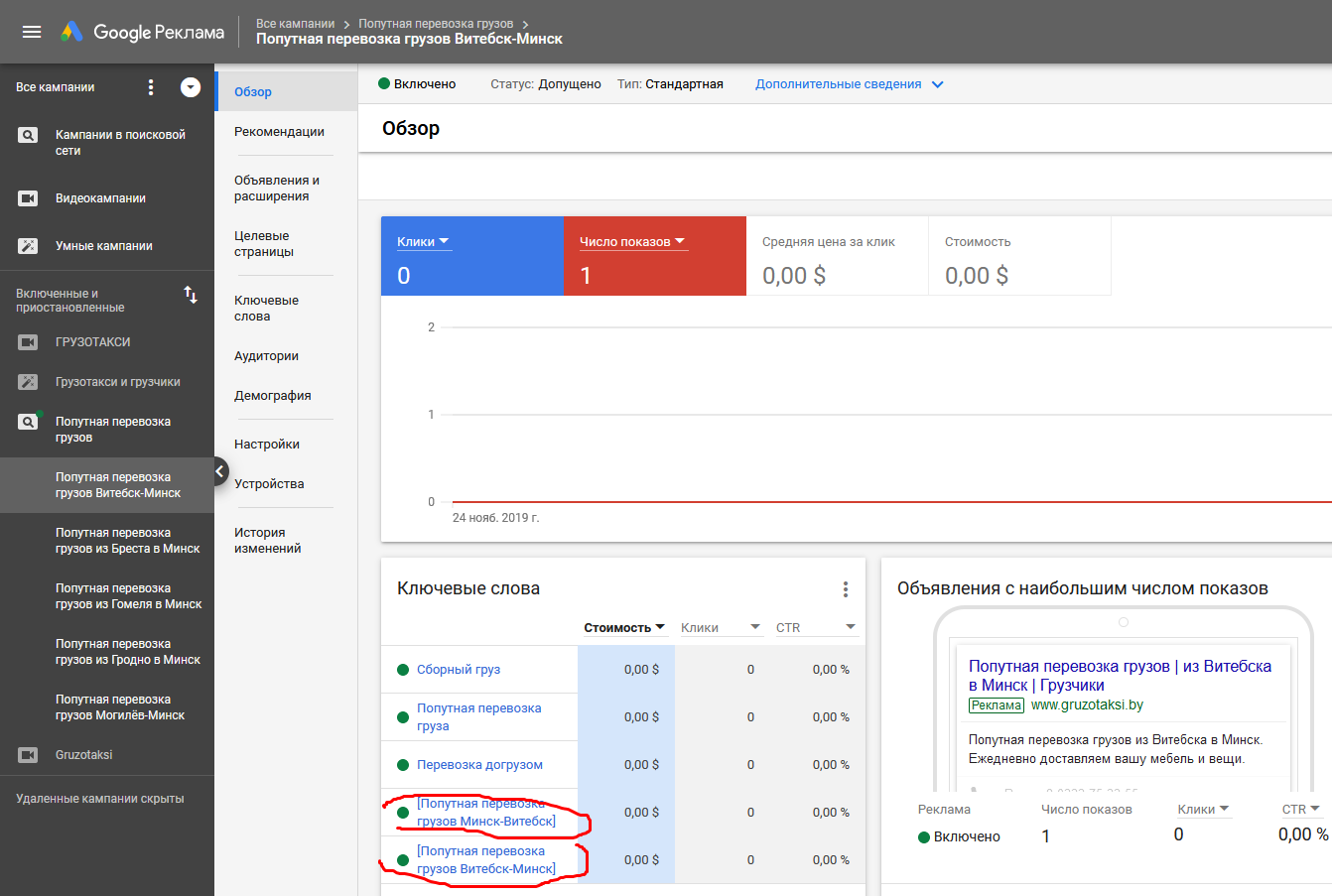Open the Демография section
Screen dimensions: 1332x896
273,396
